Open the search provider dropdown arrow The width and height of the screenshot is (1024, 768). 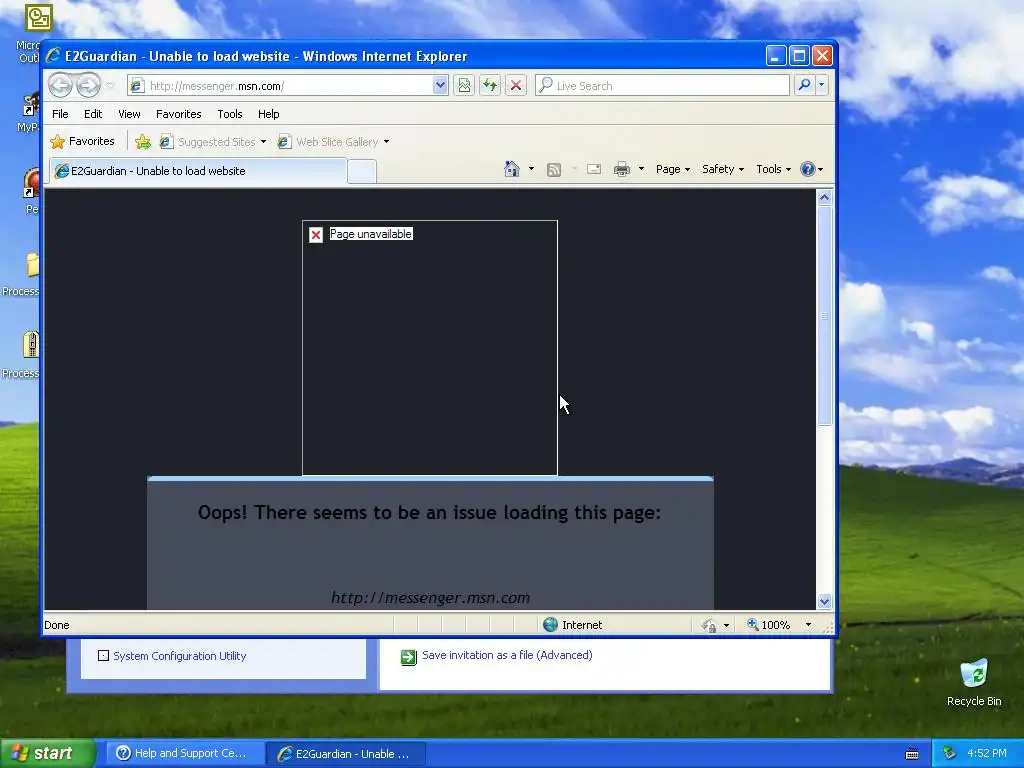coord(822,85)
